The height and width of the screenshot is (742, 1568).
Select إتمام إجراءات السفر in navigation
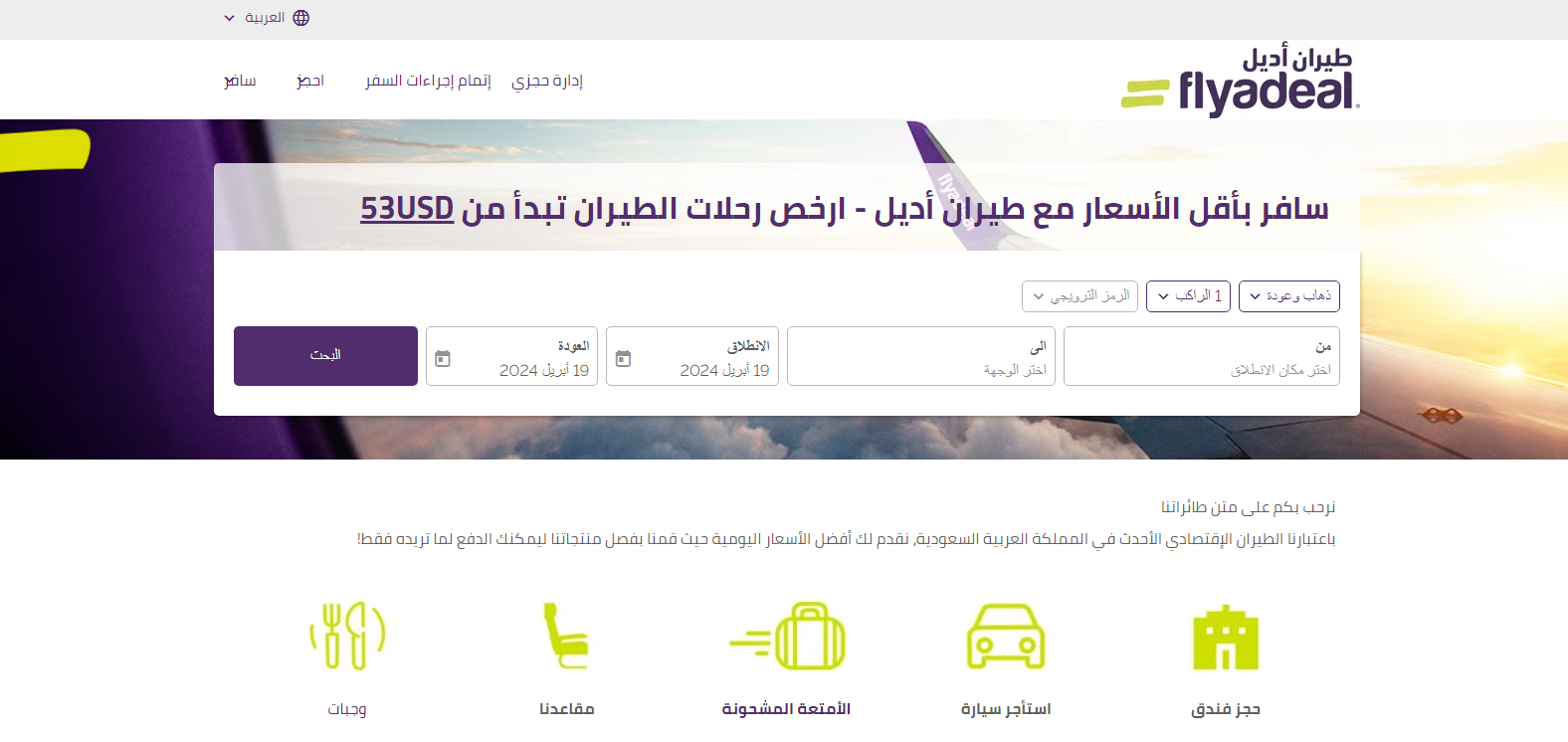point(428,81)
